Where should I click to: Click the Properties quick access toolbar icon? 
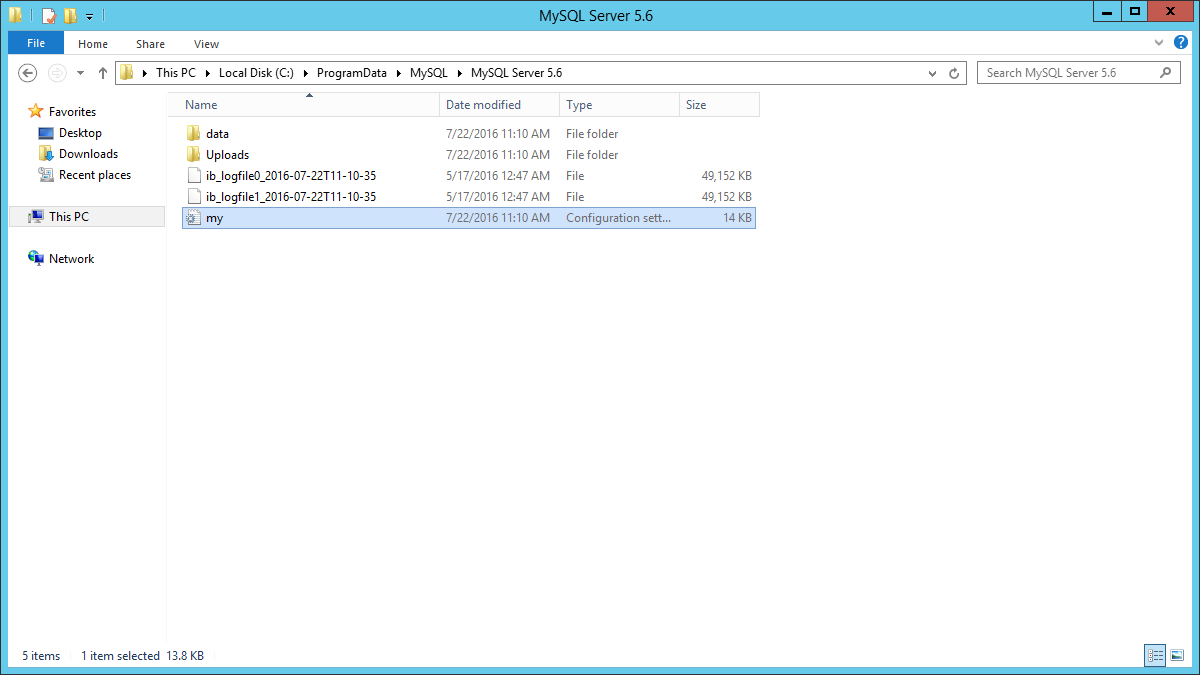[x=49, y=16]
